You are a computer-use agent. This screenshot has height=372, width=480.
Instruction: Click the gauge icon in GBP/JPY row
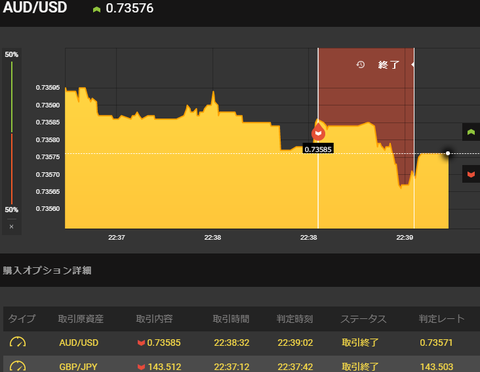18,366
